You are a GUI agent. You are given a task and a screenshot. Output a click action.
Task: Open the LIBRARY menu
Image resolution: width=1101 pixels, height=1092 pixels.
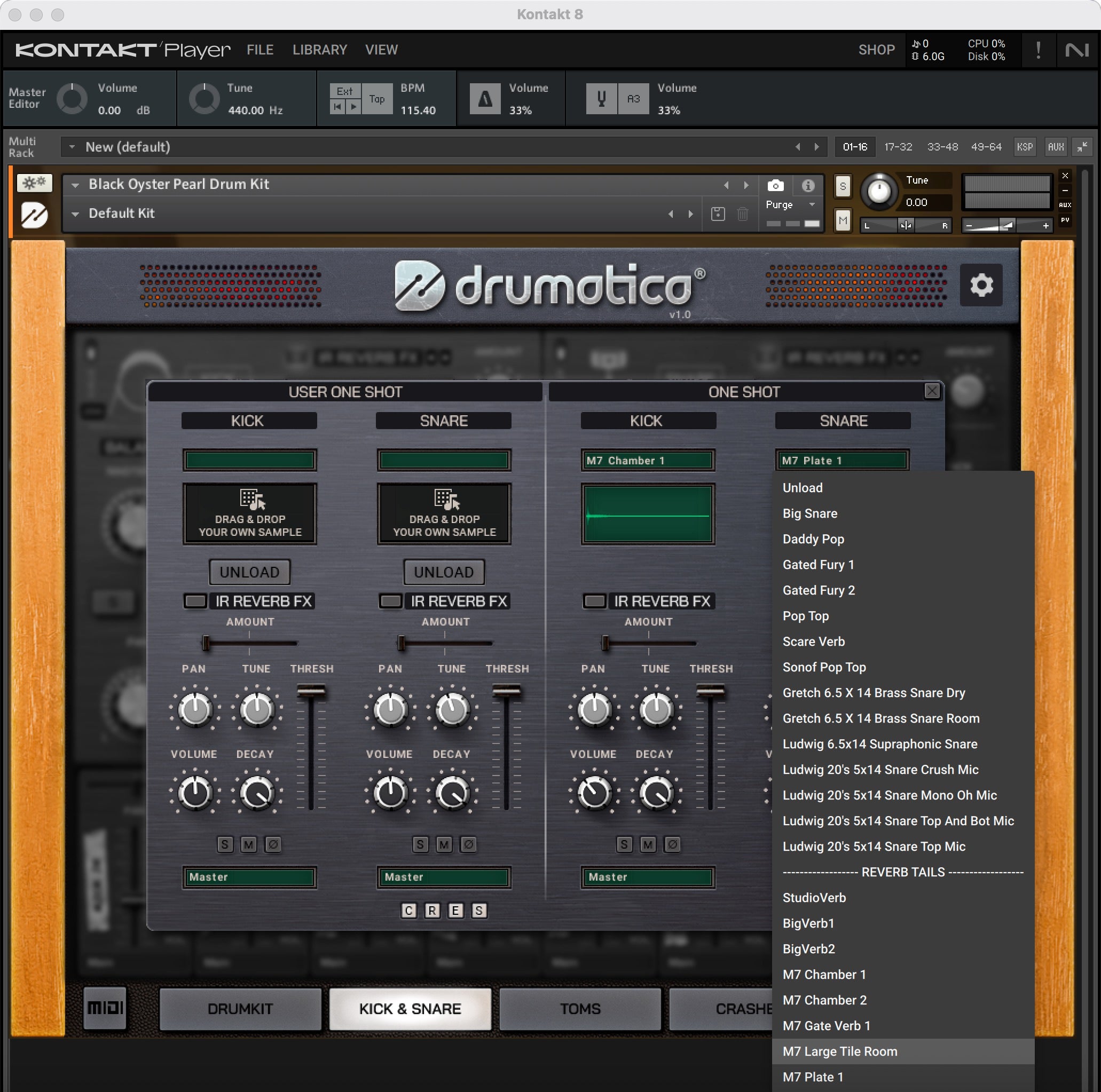320,50
